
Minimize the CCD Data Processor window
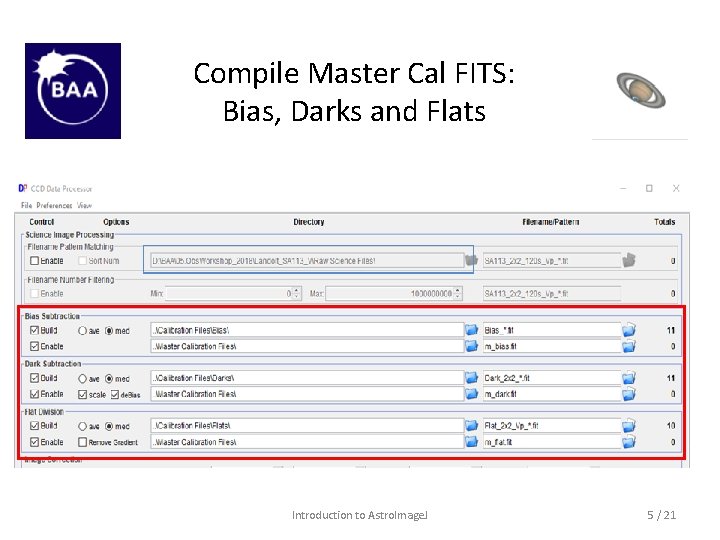coord(623,188)
